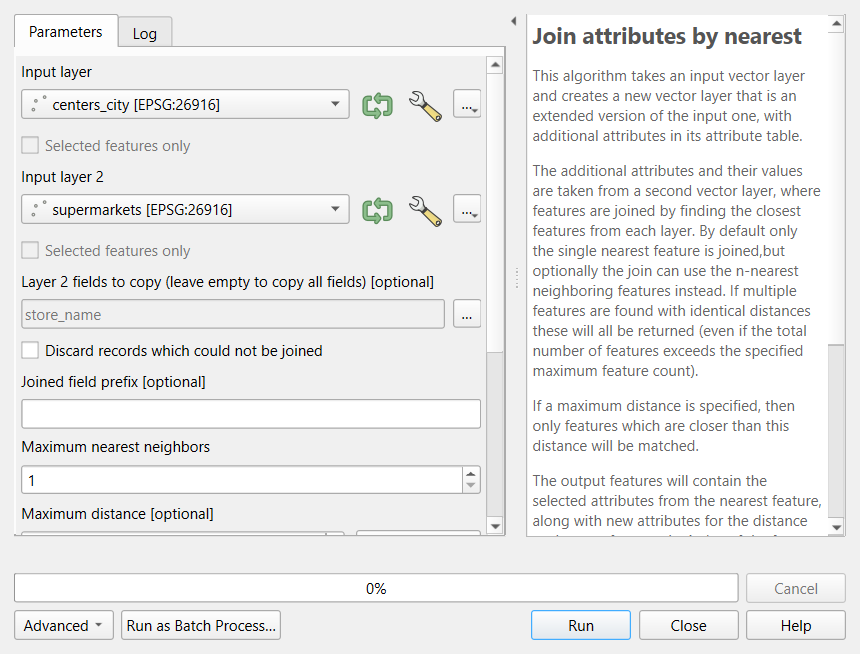Click browse button next to centers_city layer
Image resolution: width=860 pixels, height=654 pixels.
point(467,104)
